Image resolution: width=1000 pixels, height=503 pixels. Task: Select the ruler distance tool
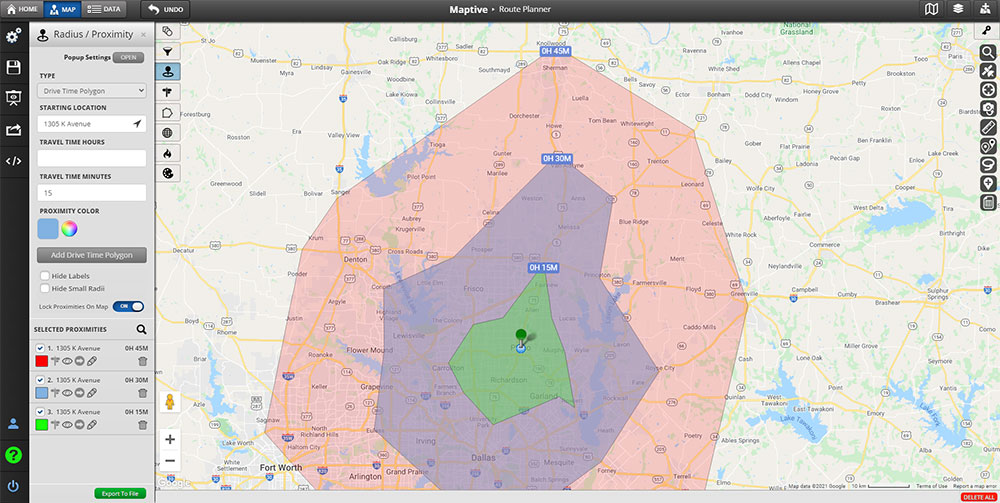pyautogui.click(x=988, y=128)
